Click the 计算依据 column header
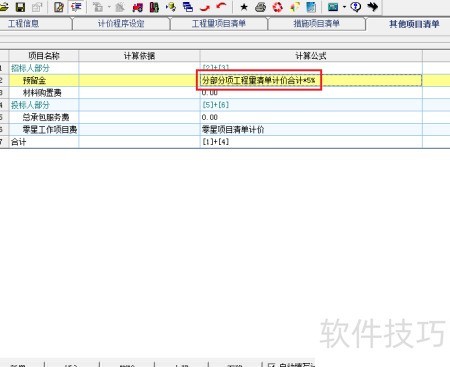Viewport: 450px width, 367px height. [x=139, y=56]
